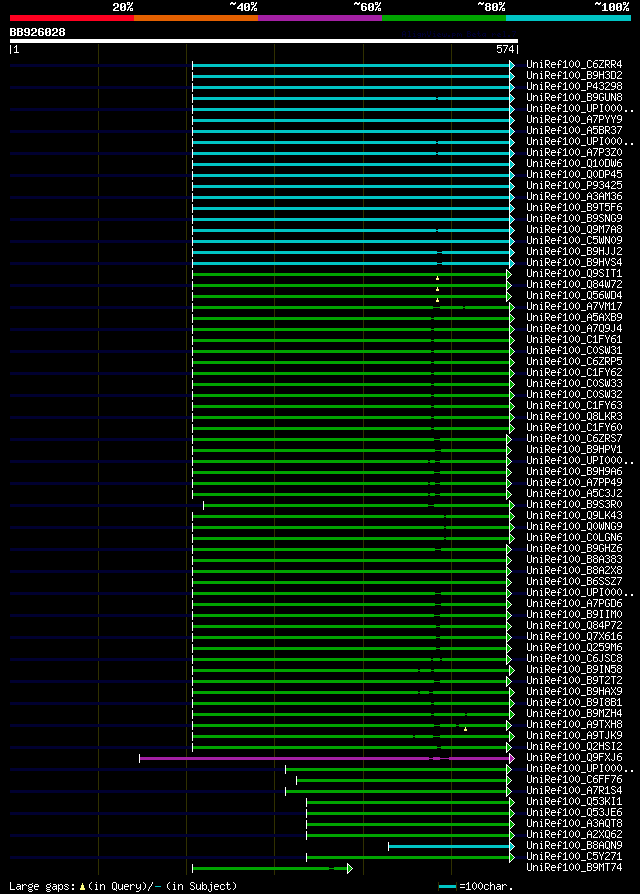Screen dimensions: 640x894
Task: Choose hit UniRef100_A7PGD6
Action: pyautogui.click(x=574, y=604)
